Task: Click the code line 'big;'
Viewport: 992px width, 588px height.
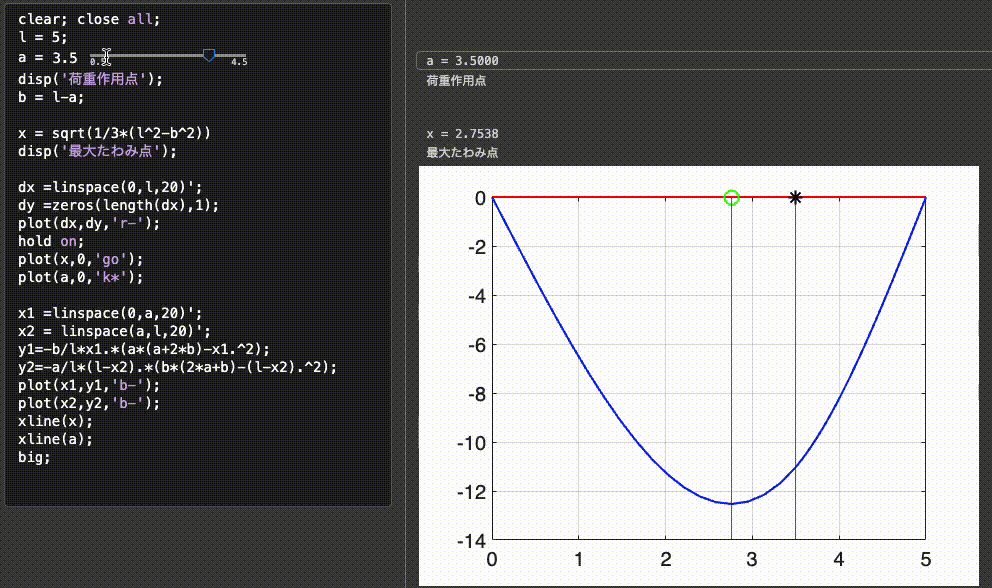Action: pyautogui.click(x=34, y=457)
